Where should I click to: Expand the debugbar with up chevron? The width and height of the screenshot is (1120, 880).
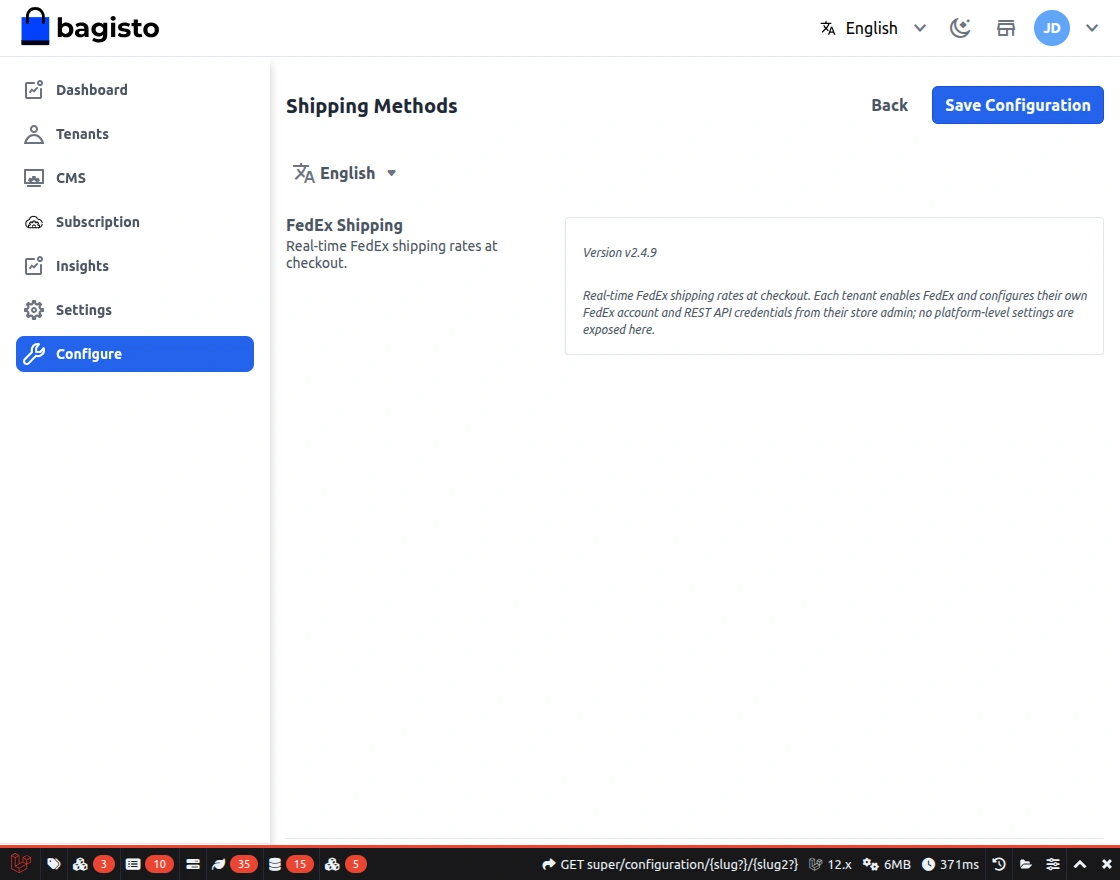[1080, 864]
